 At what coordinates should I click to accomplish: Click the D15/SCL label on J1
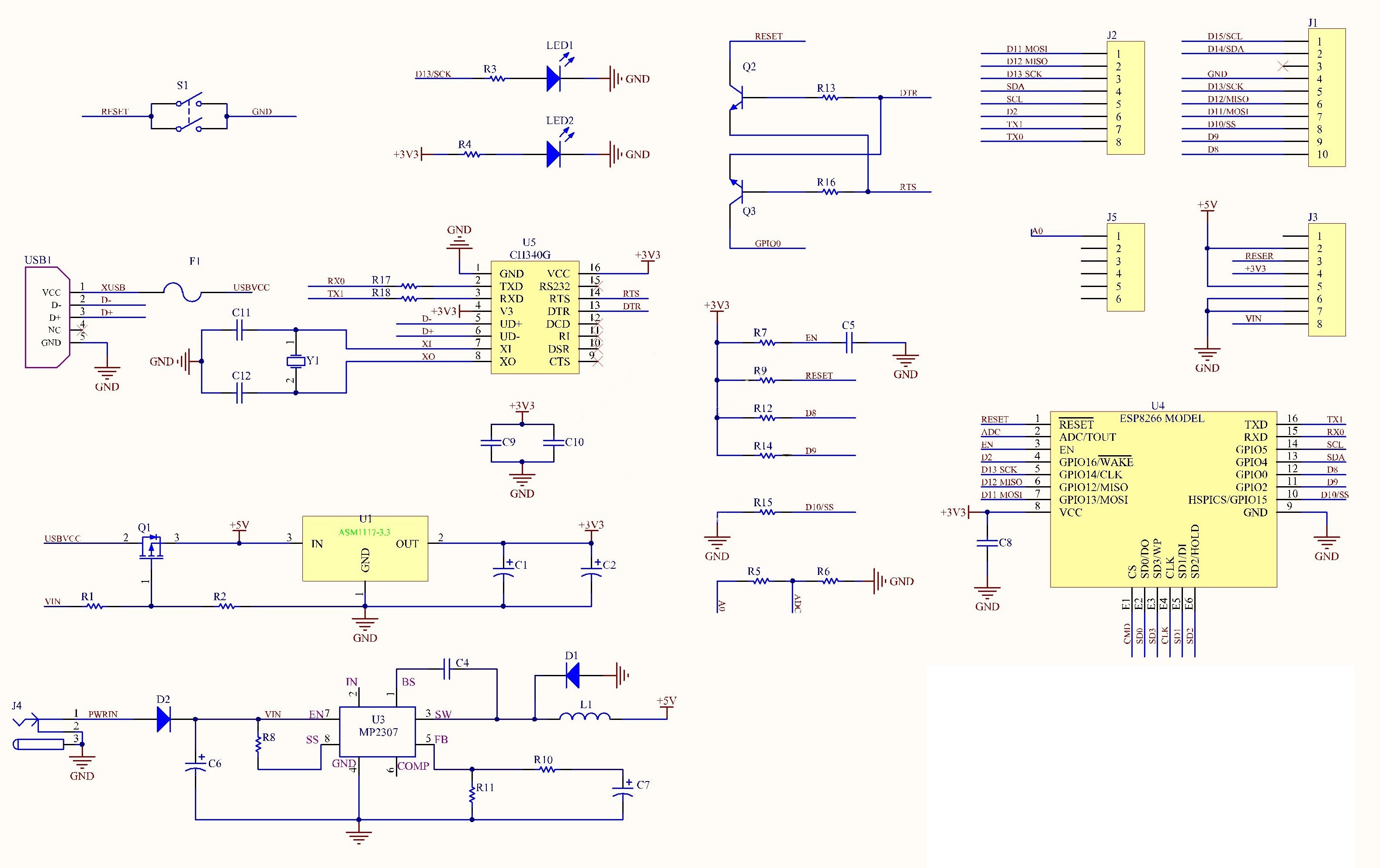[1225, 36]
